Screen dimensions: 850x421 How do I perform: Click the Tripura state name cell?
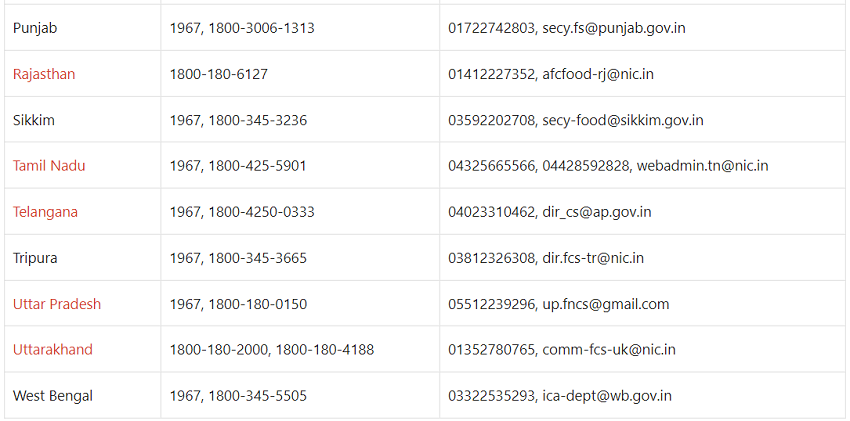coord(35,258)
